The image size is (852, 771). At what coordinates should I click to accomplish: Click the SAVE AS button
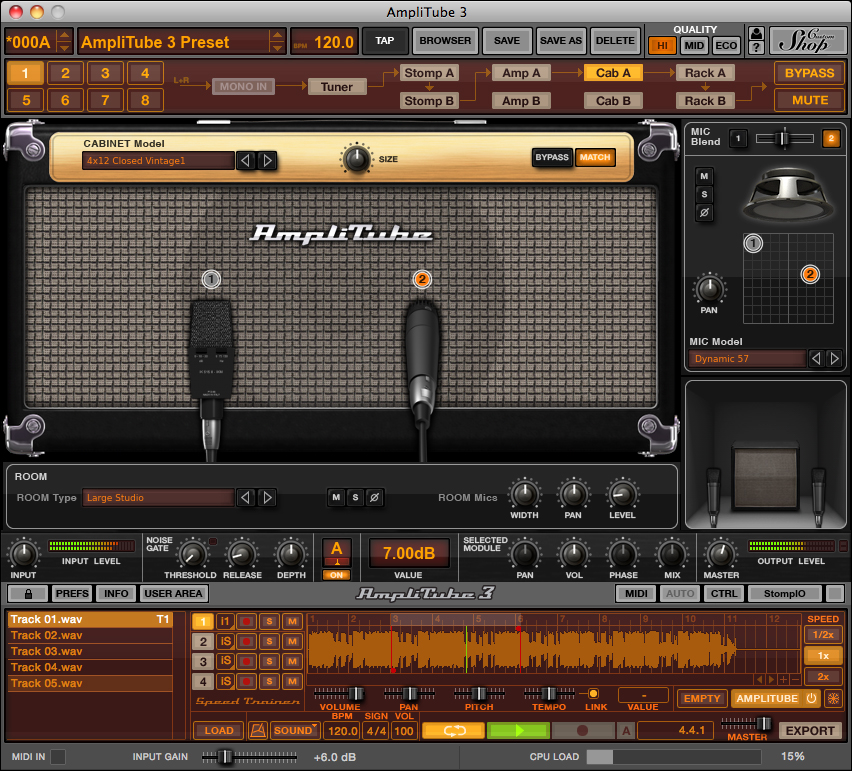[x=560, y=41]
